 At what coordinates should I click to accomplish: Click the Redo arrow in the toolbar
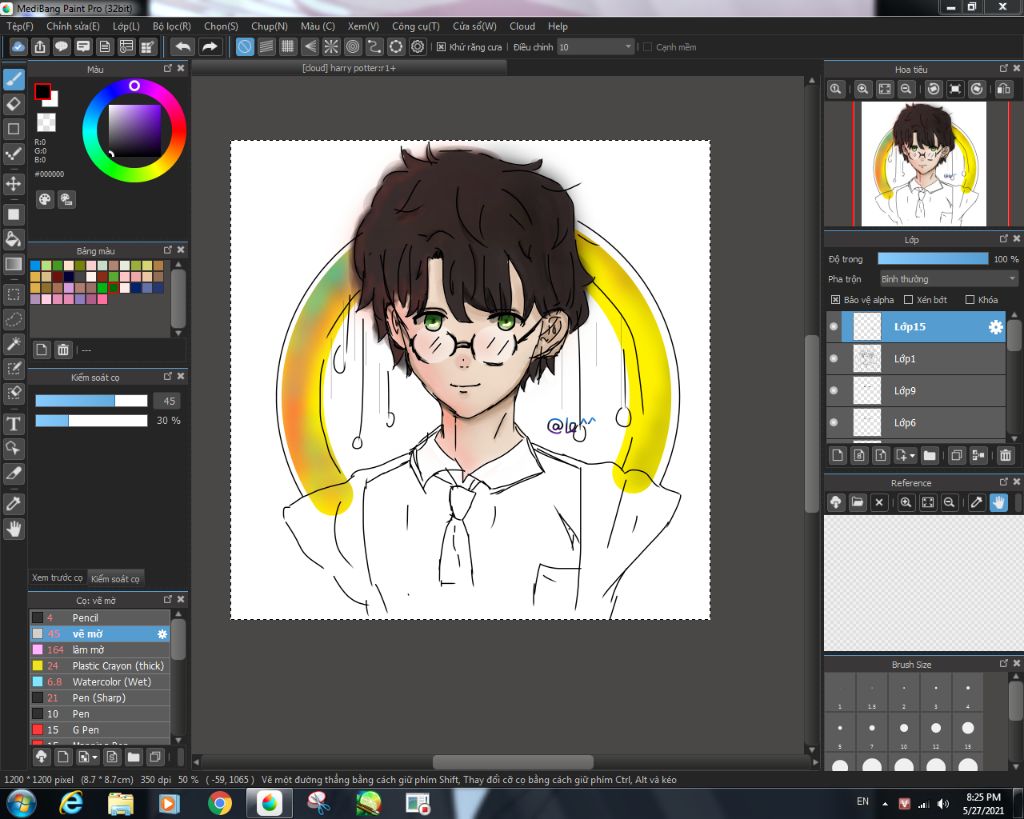(x=209, y=47)
